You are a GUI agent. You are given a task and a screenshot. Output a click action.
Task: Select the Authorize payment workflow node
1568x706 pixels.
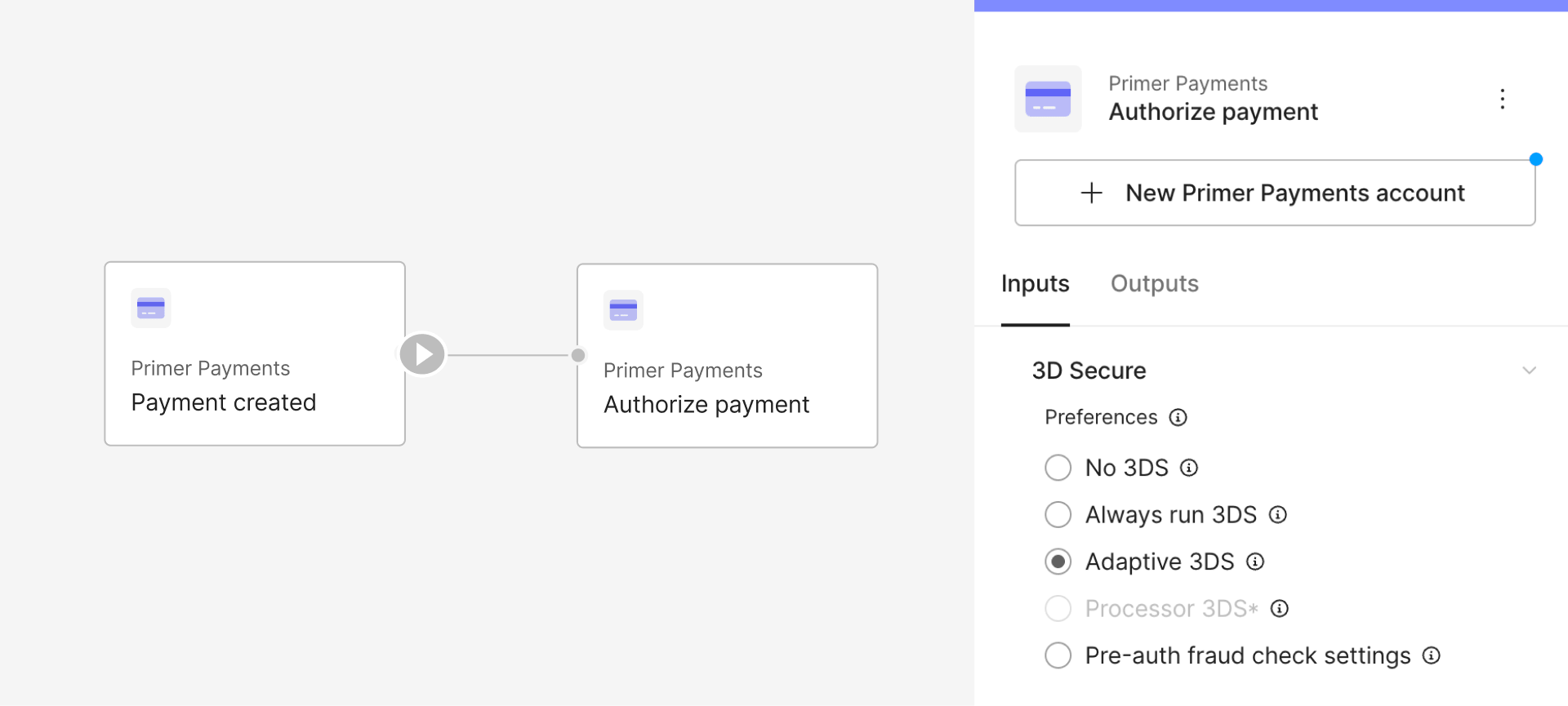pyautogui.click(x=727, y=356)
